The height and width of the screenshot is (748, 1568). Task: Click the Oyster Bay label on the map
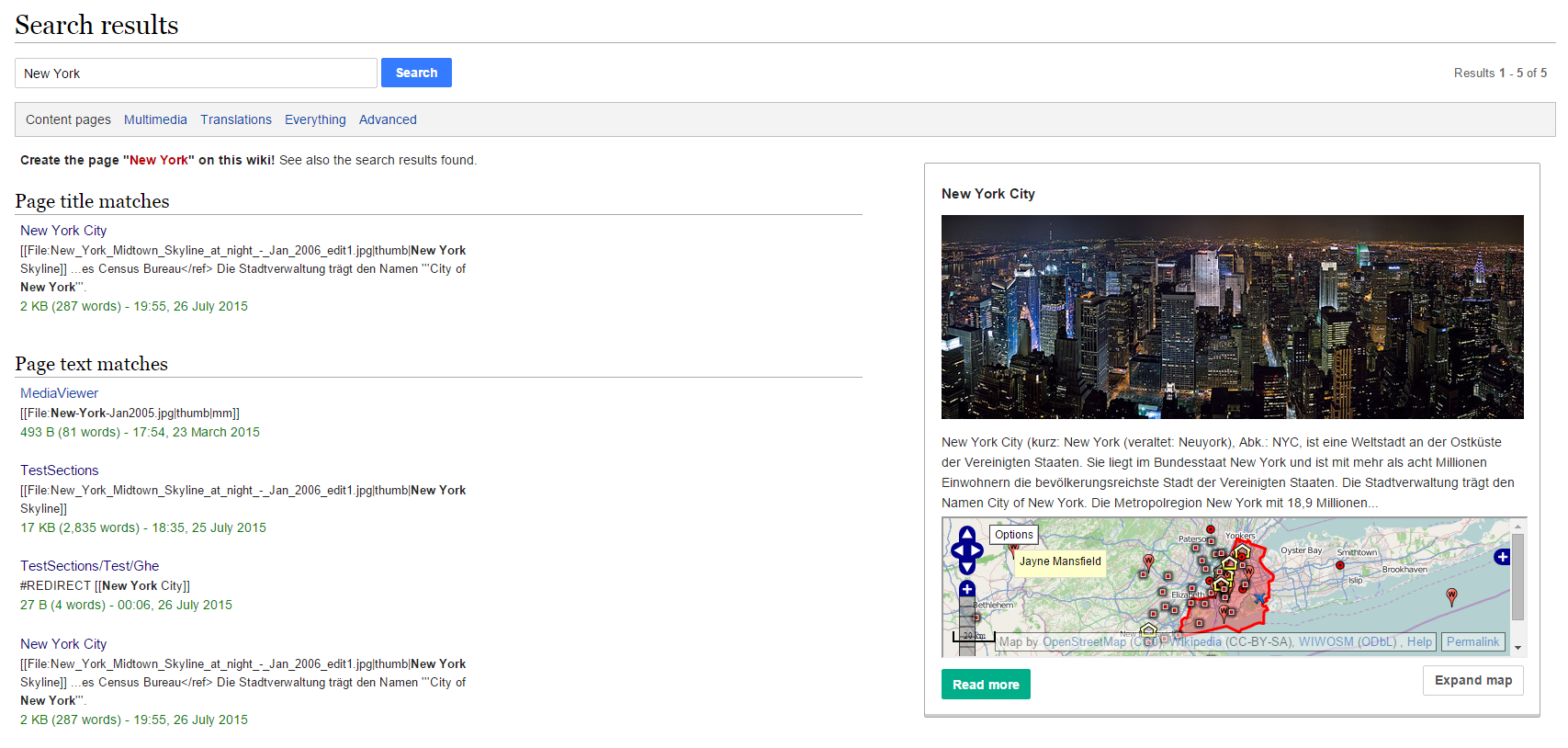tap(1302, 550)
